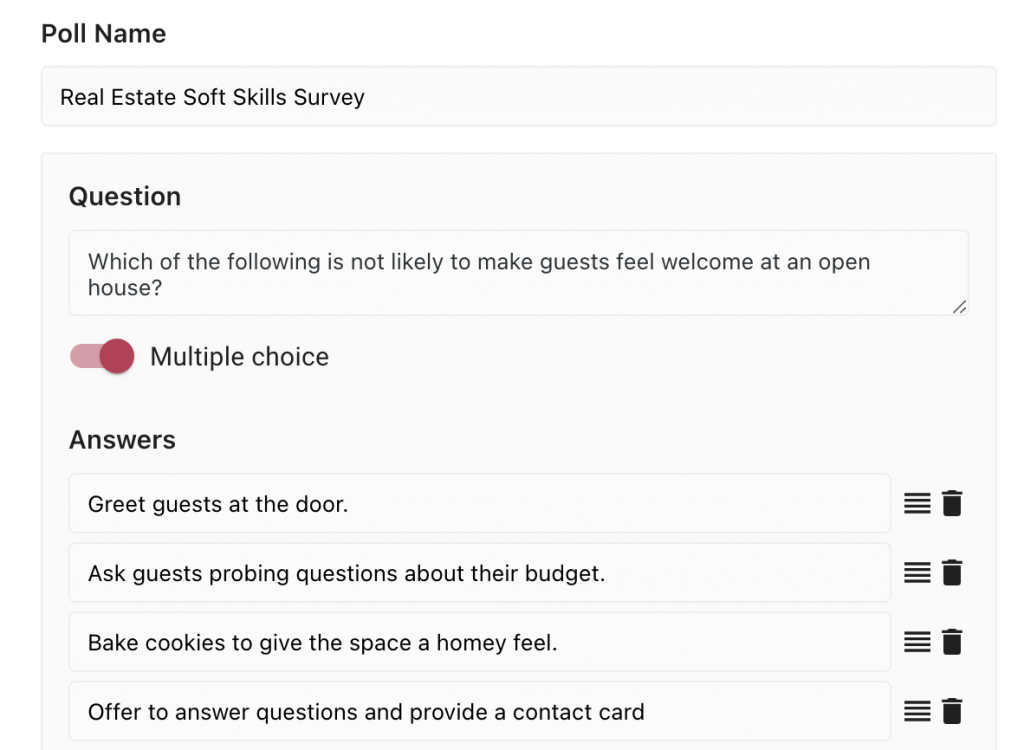The image size is (1024, 750).
Task: Click the reorder icon beside 'Greet guests at the door.'
Action: pos(918,503)
